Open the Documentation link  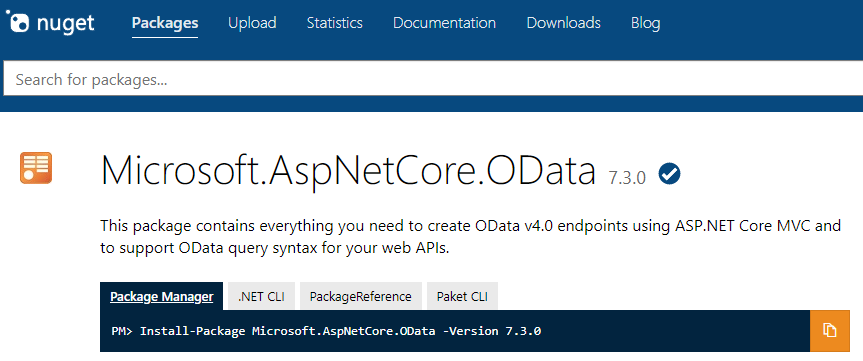(444, 23)
